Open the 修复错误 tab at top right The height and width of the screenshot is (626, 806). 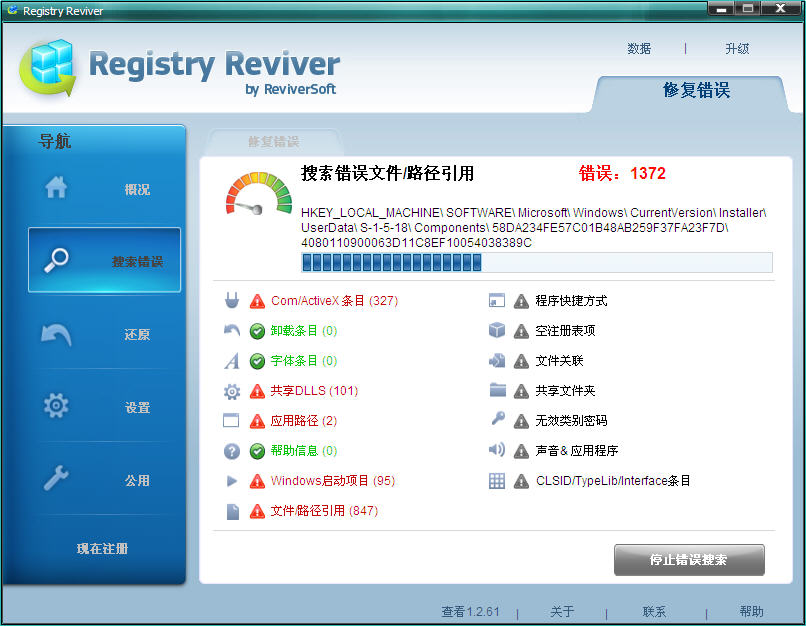click(696, 90)
